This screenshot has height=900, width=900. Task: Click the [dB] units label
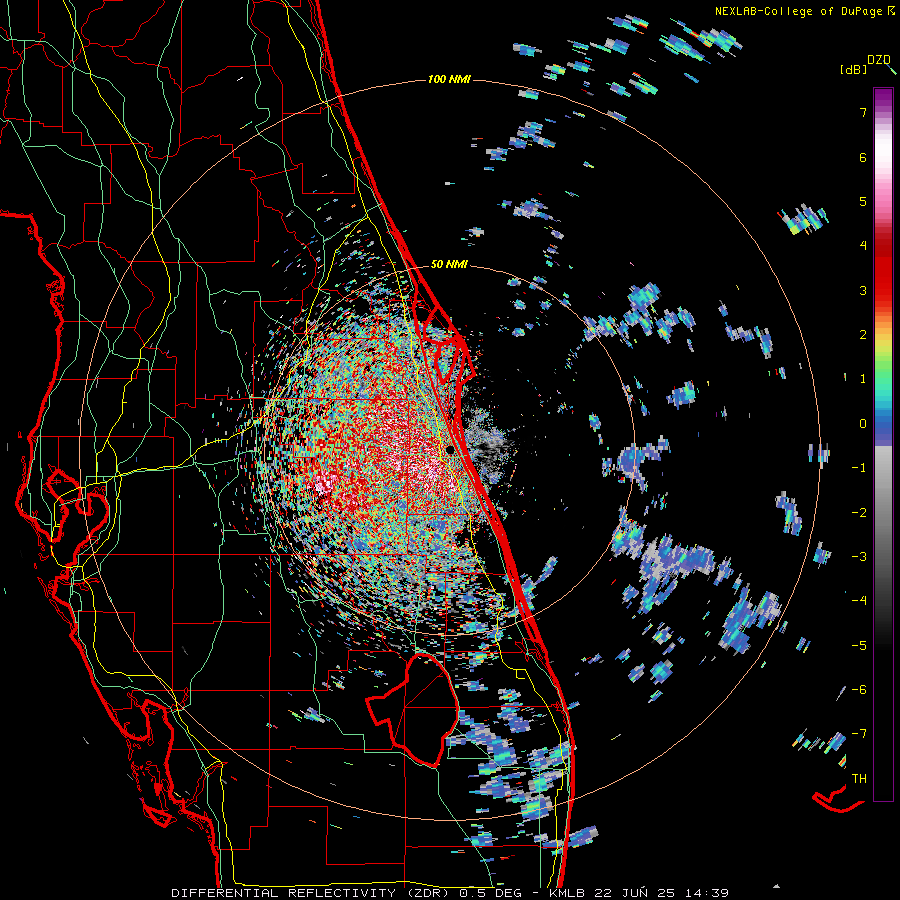coord(853,69)
